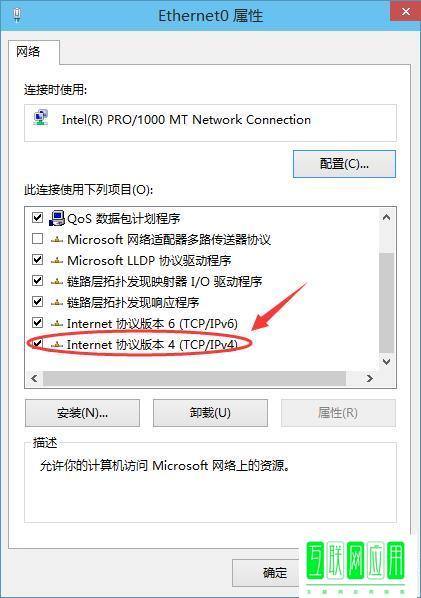Uncheck the QoS 数据包计划程序 checkbox
This screenshot has height=598, width=421.
tap(37, 218)
